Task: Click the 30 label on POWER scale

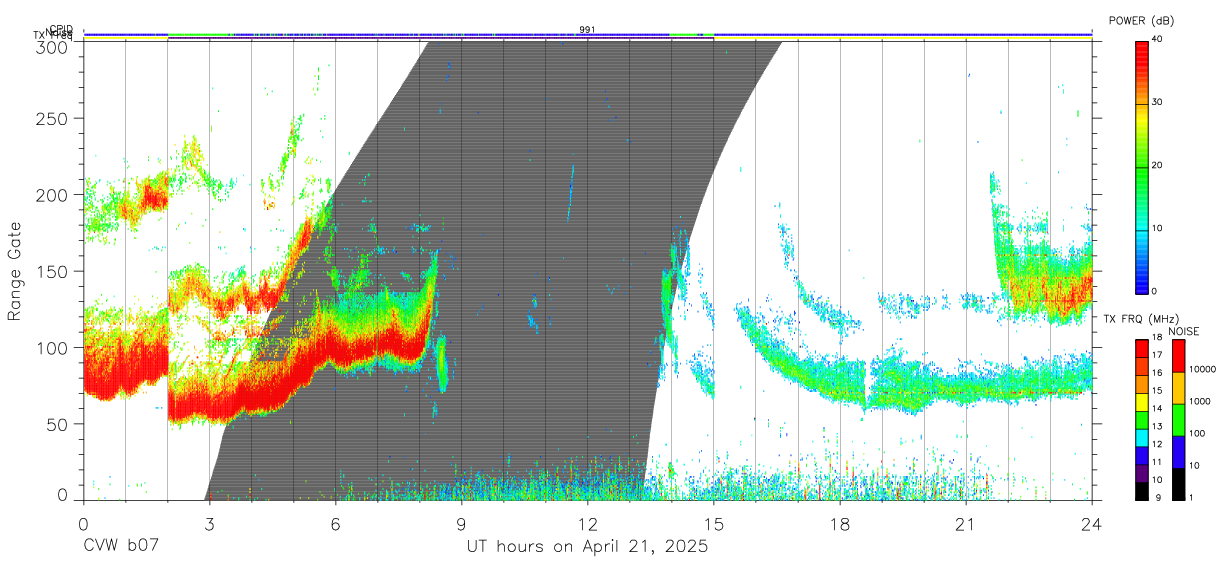Action: [1157, 102]
